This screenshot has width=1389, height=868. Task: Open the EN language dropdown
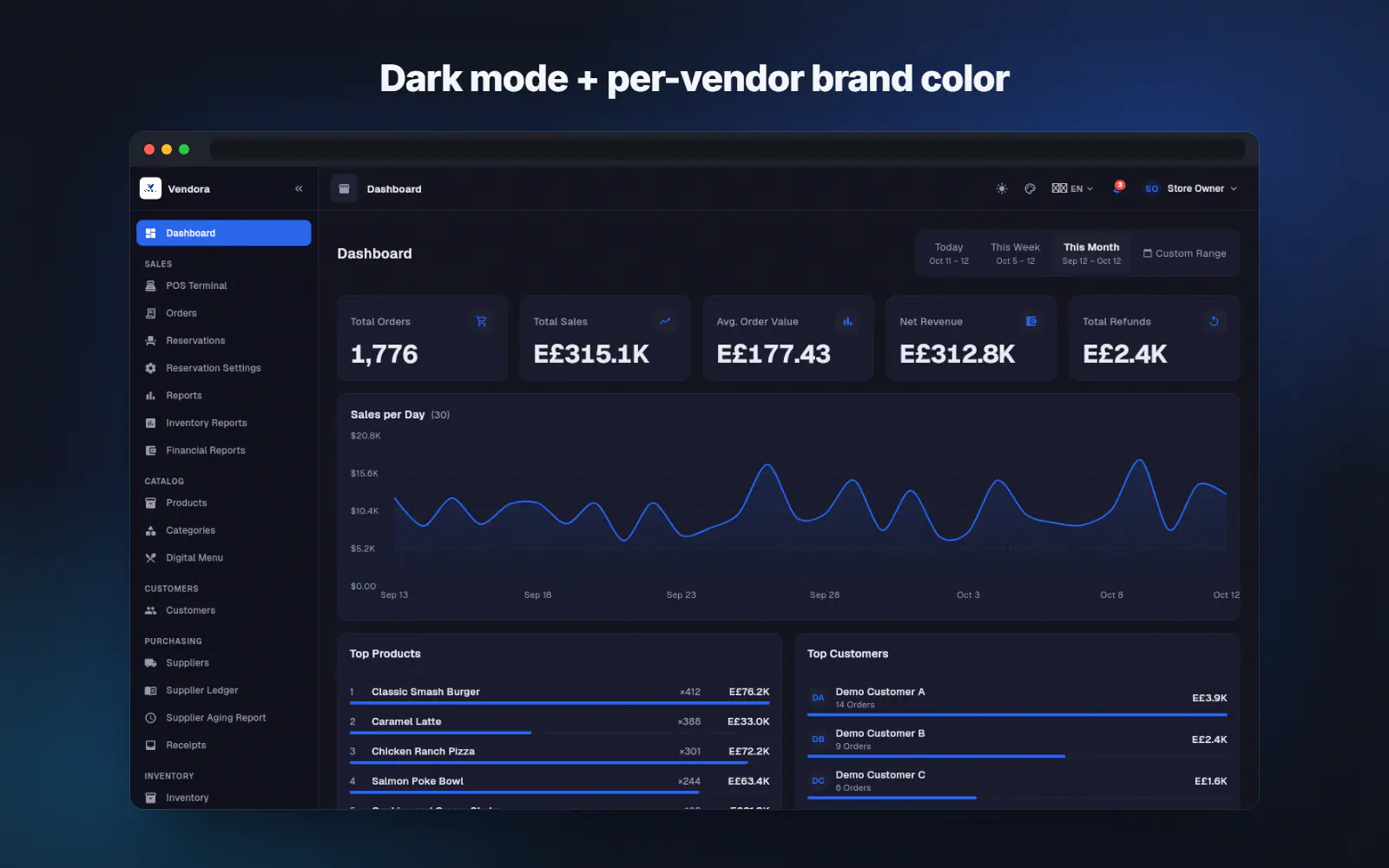(x=1072, y=188)
